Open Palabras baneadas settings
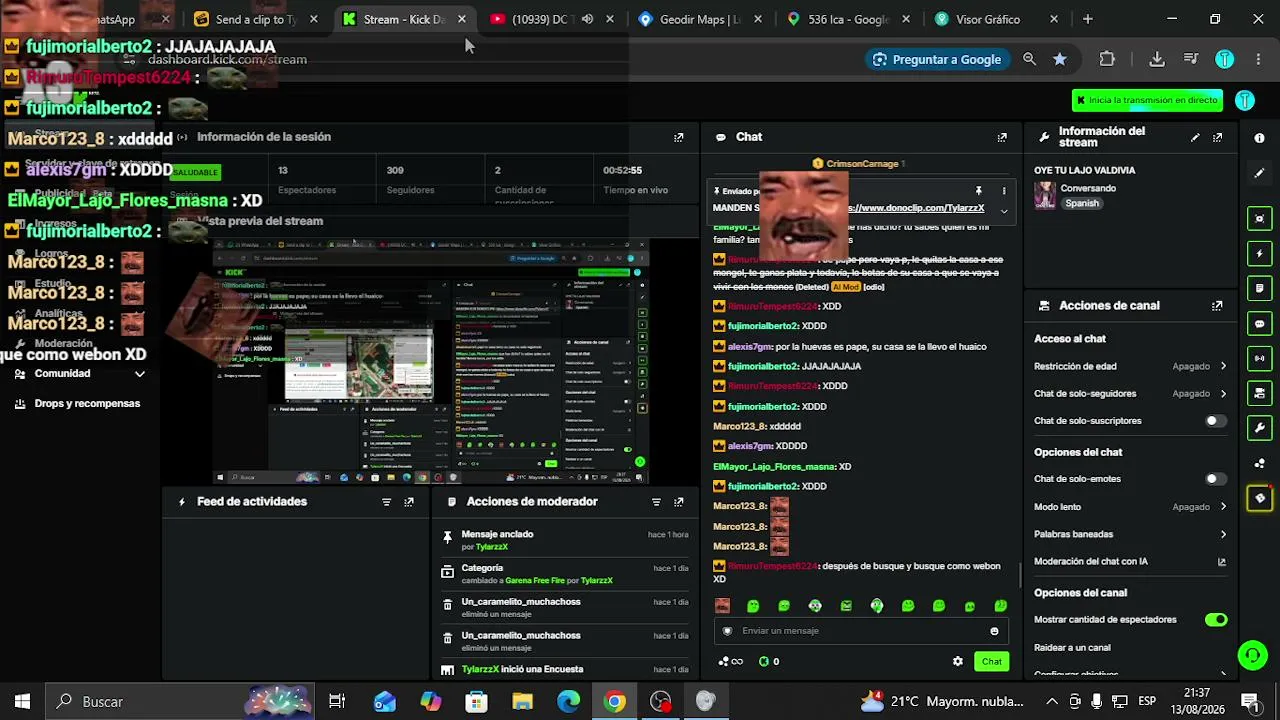This screenshot has height=720, width=1280. pos(1130,534)
